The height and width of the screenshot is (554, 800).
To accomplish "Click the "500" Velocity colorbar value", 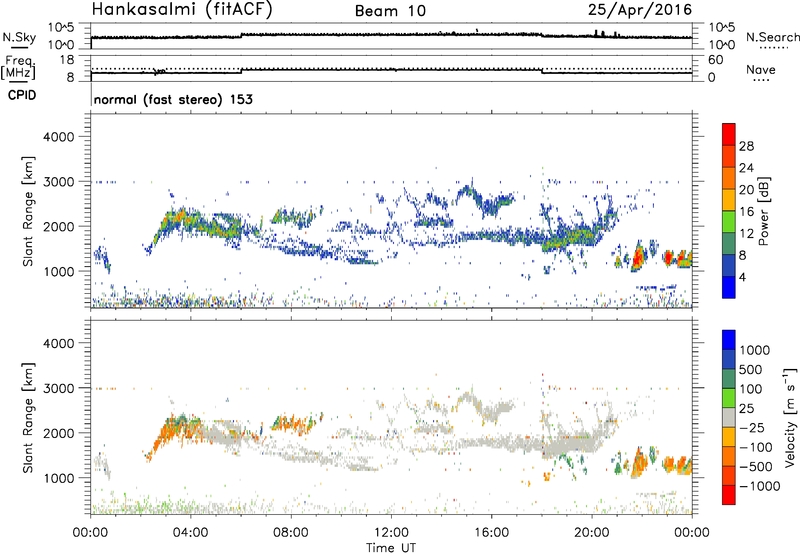I will pyautogui.click(x=750, y=370).
